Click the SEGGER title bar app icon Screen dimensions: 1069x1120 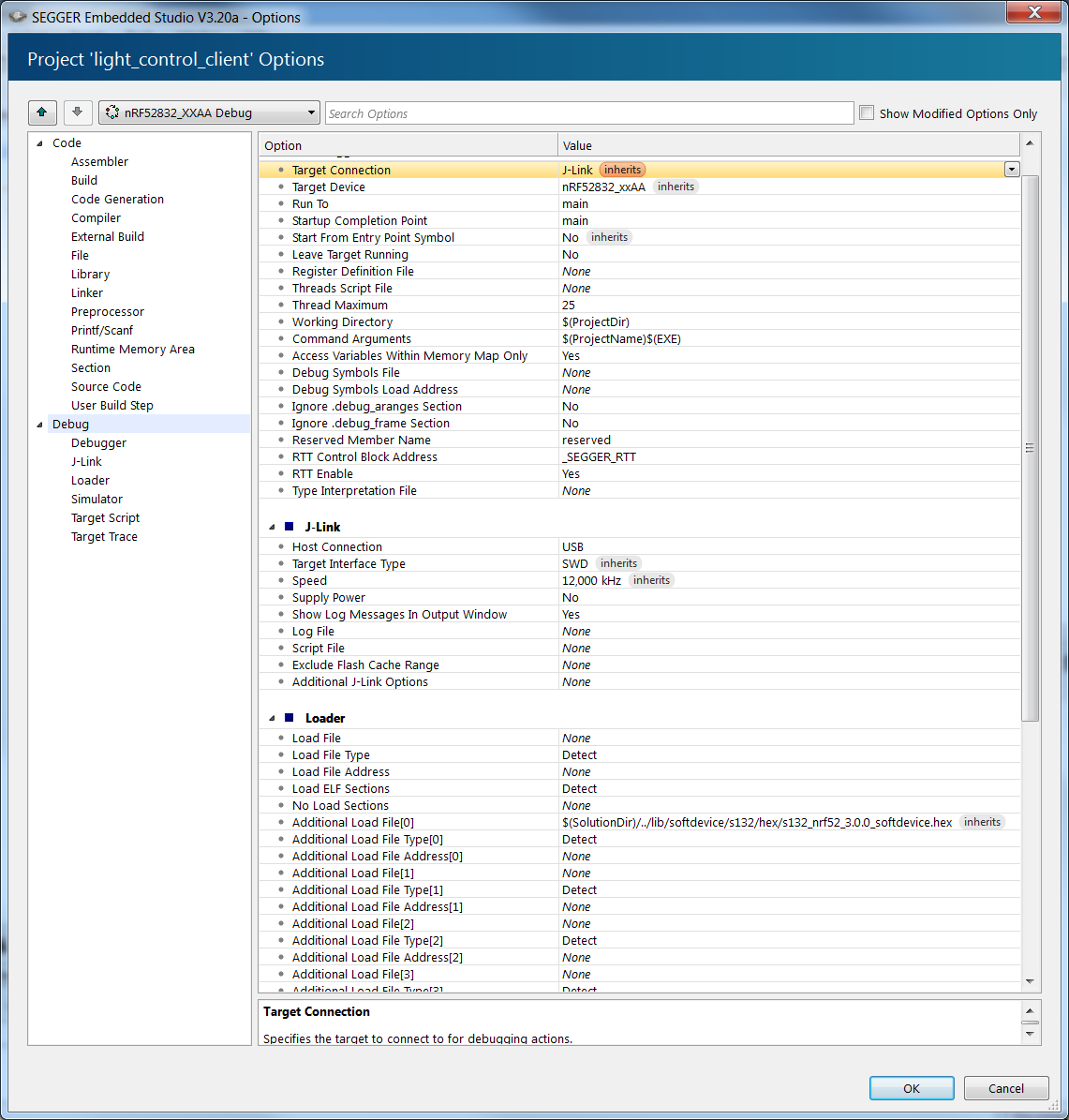coord(17,17)
